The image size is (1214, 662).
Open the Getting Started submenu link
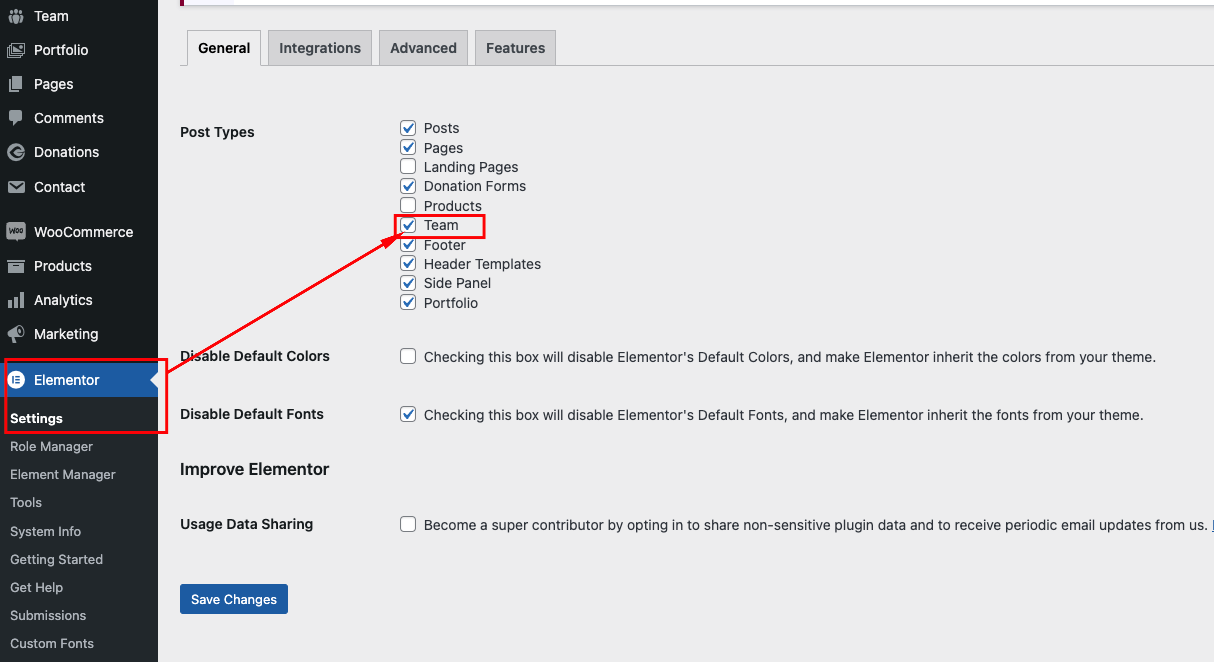coord(56,560)
